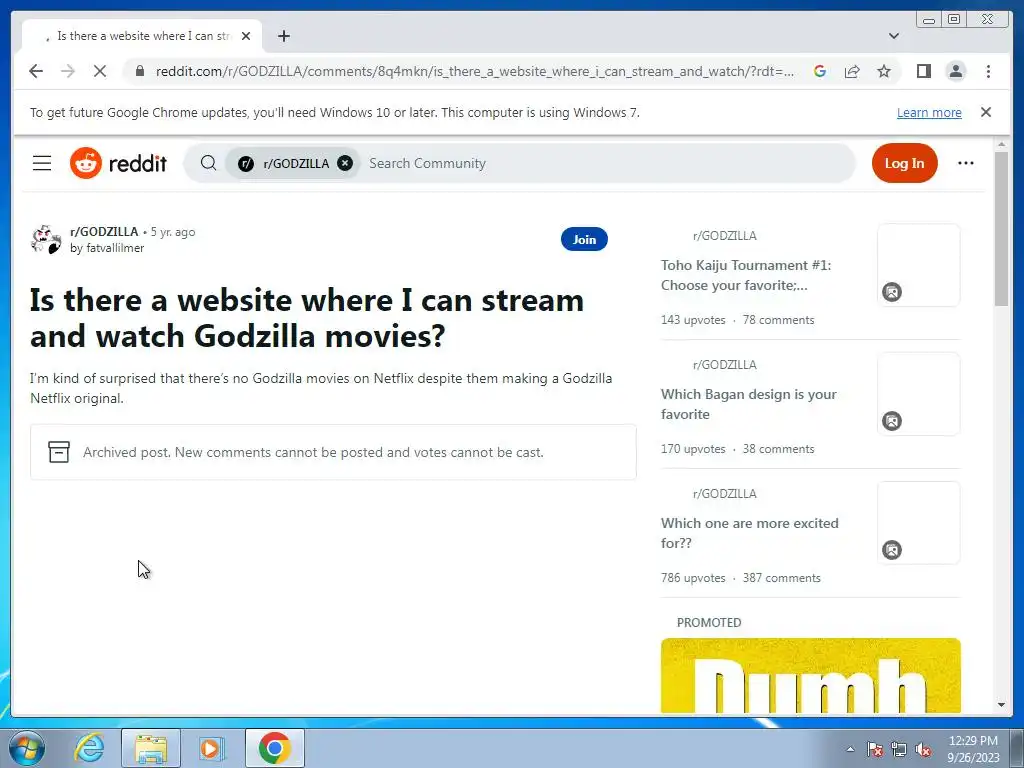Open Which Bagan design is your favorite

click(748, 404)
